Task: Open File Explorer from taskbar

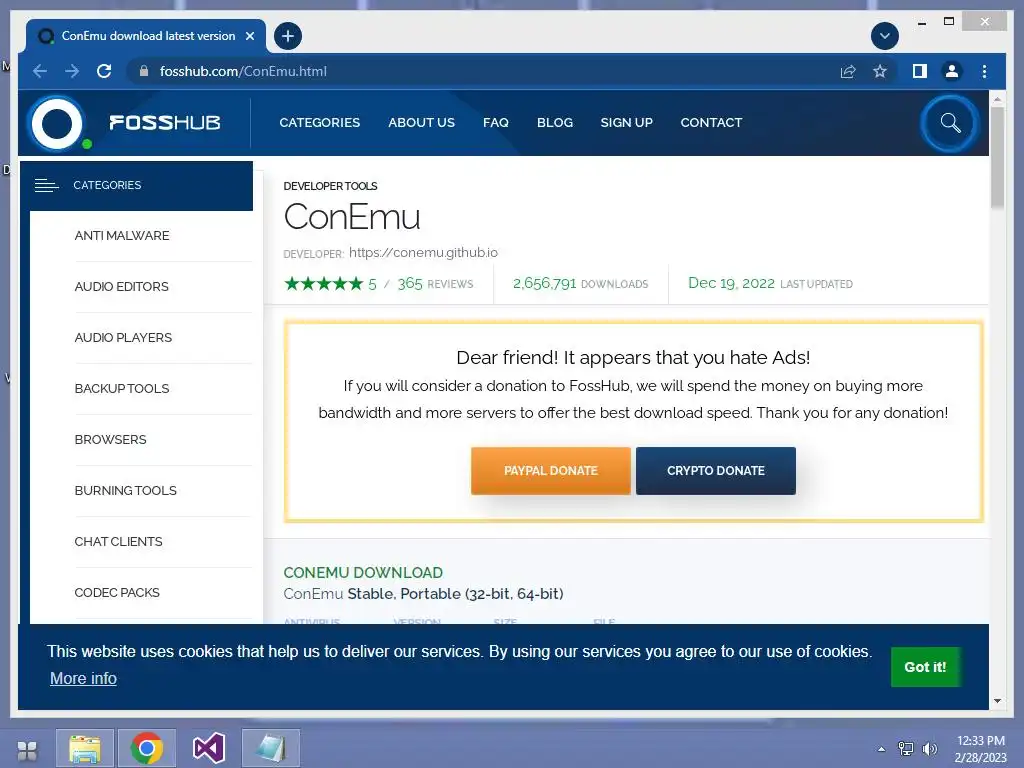Action: click(x=85, y=748)
